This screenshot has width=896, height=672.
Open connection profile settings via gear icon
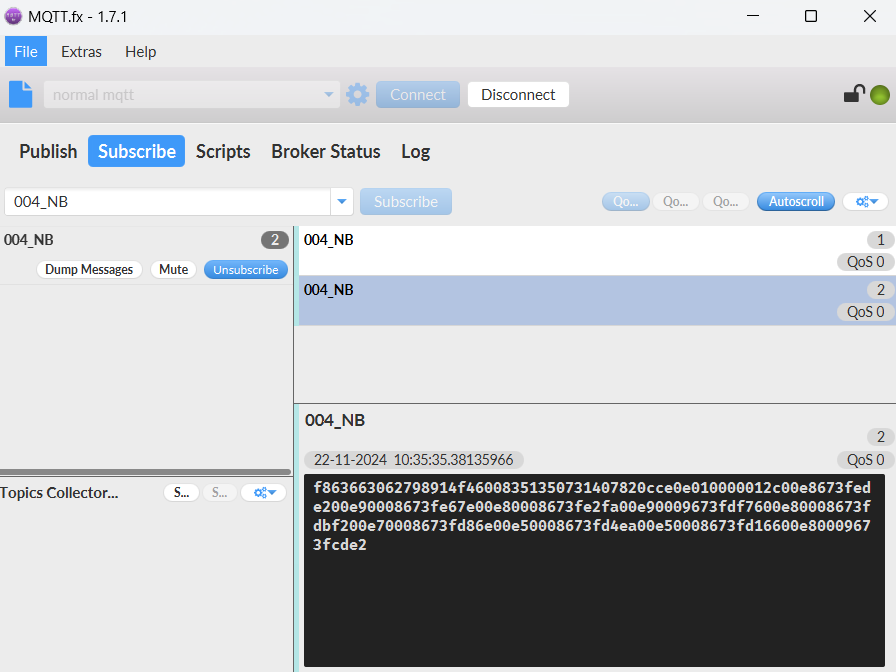pyautogui.click(x=358, y=94)
